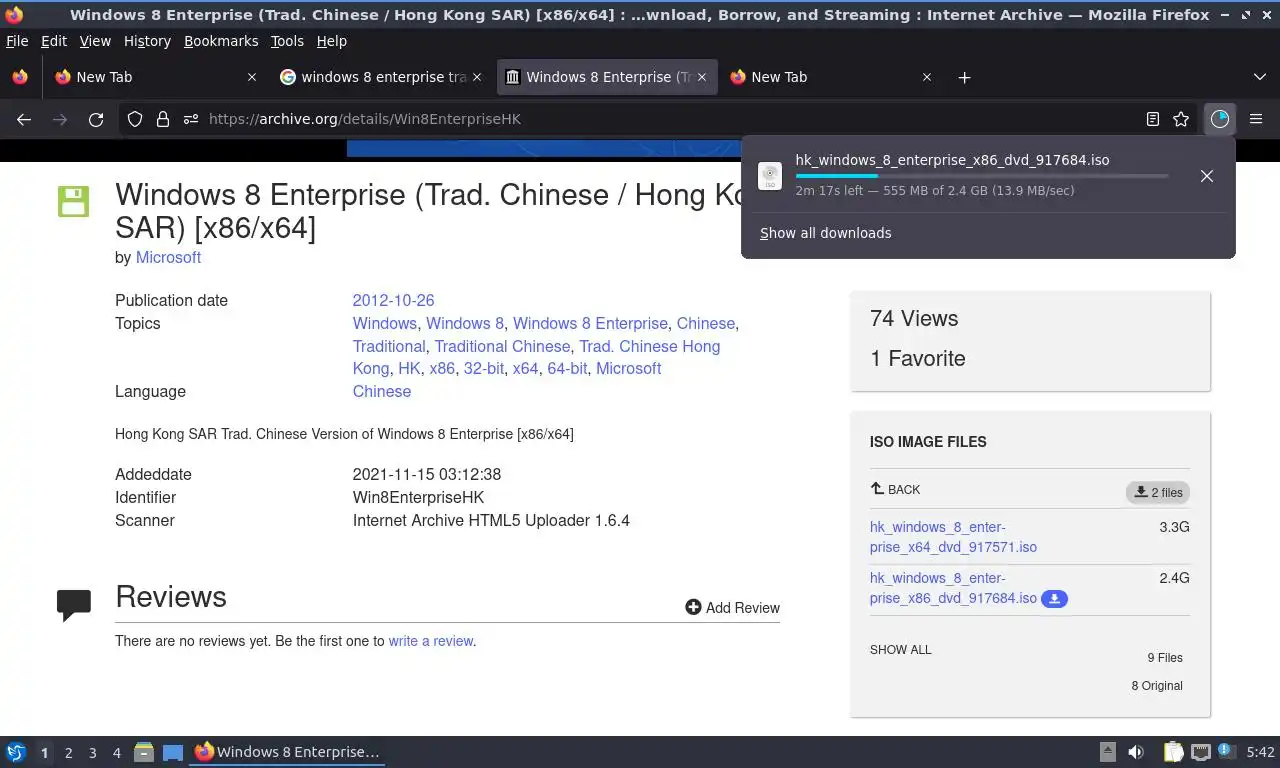
Task: Open the 64-bit topic link
Action: coord(567,368)
